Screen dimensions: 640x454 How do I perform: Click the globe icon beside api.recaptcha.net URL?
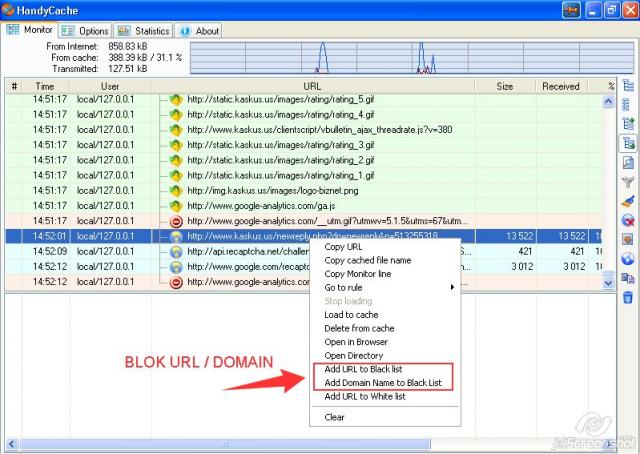tap(176, 252)
